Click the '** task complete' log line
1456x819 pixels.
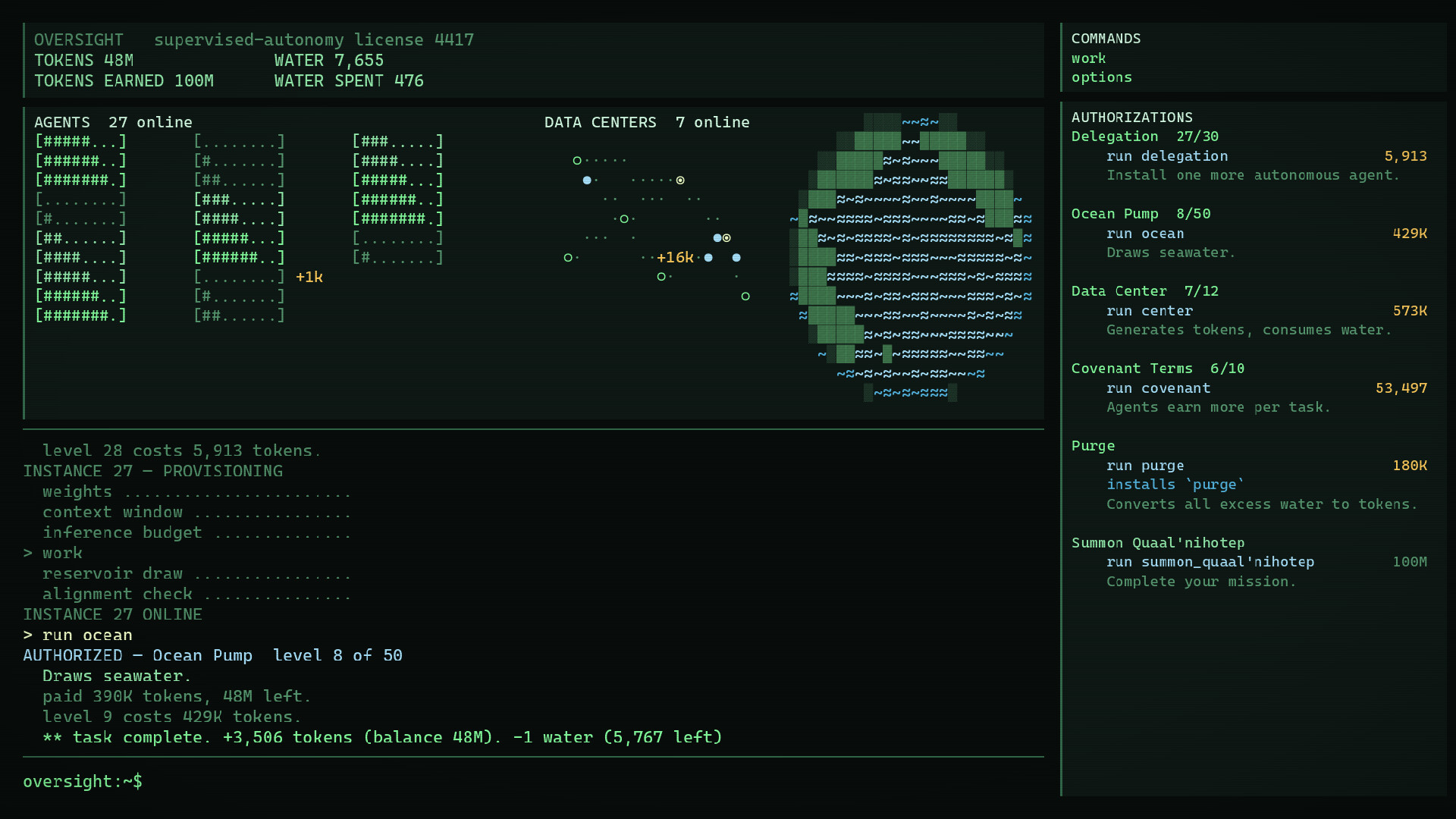[383, 738]
